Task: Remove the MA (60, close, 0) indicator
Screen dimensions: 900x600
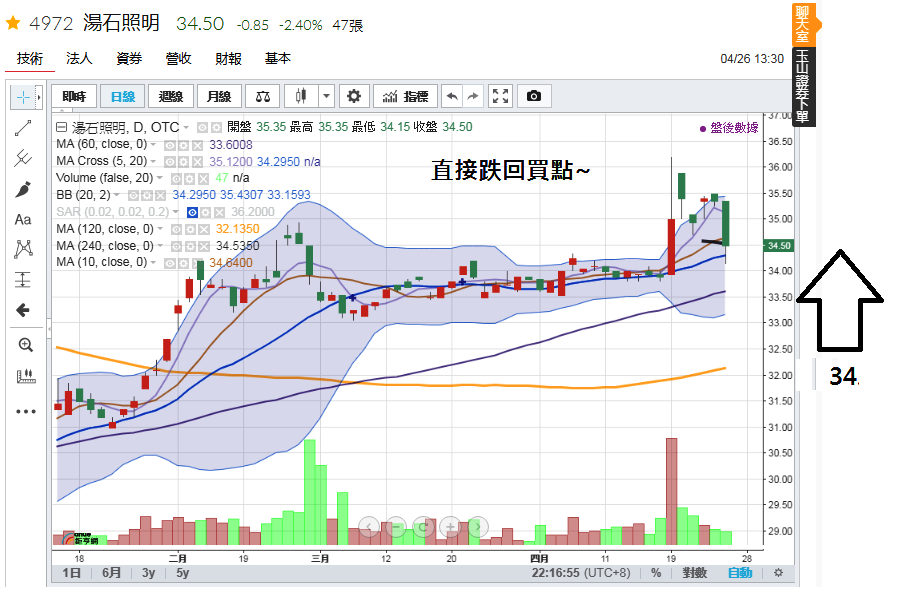Action: click(197, 145)
